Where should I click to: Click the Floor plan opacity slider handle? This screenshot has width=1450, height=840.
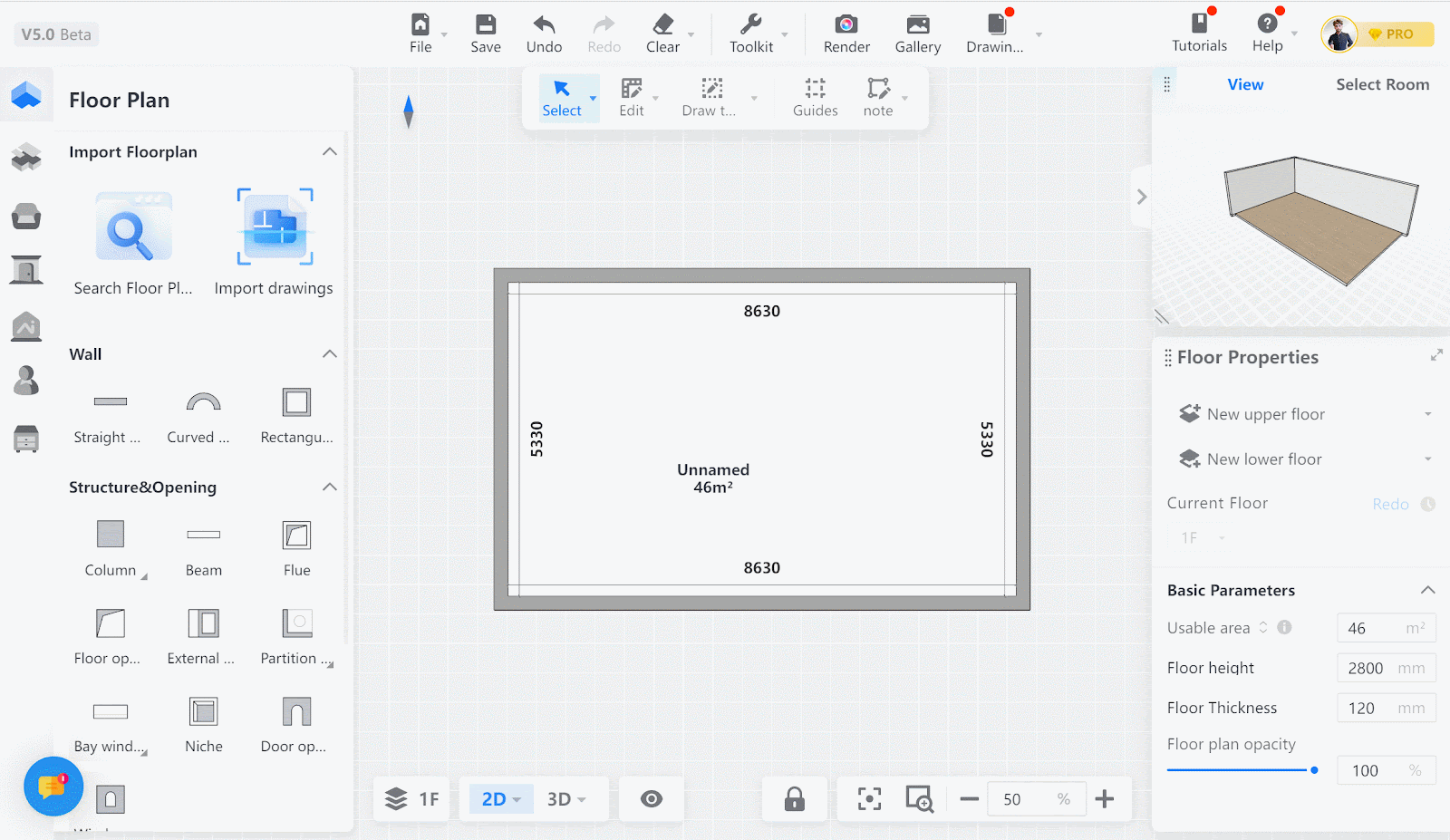(1314, 770)
